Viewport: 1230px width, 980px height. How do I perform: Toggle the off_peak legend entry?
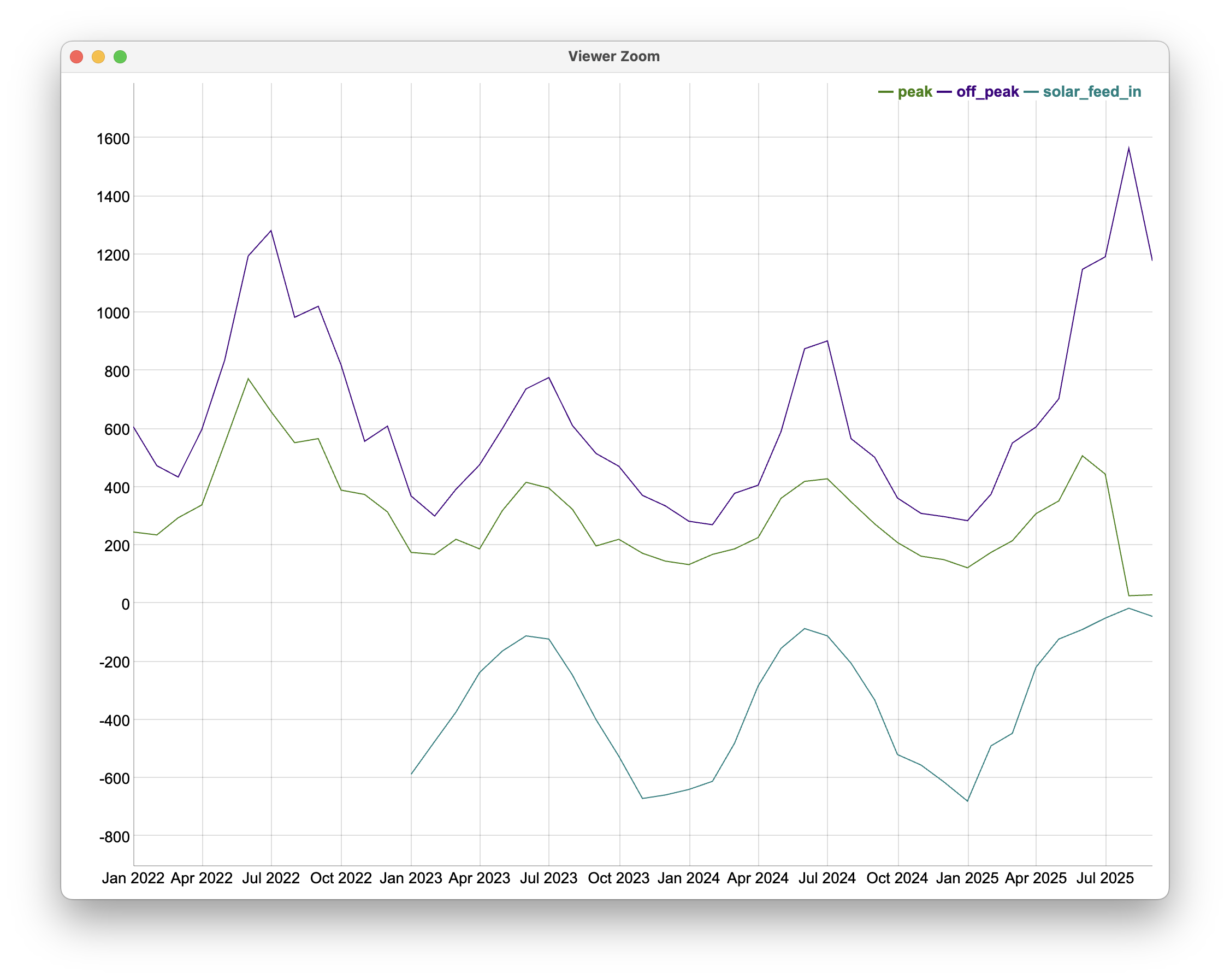tap(987, 92)
